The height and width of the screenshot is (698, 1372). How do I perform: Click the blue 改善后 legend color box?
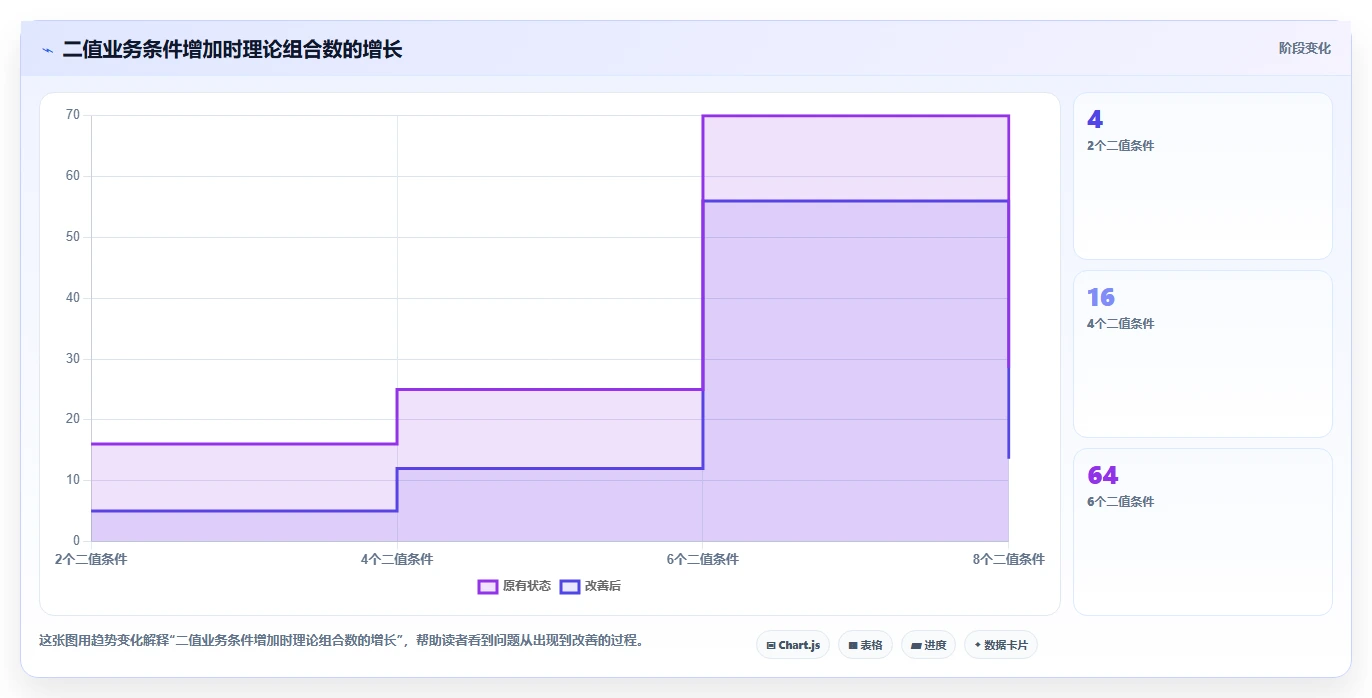570,586
